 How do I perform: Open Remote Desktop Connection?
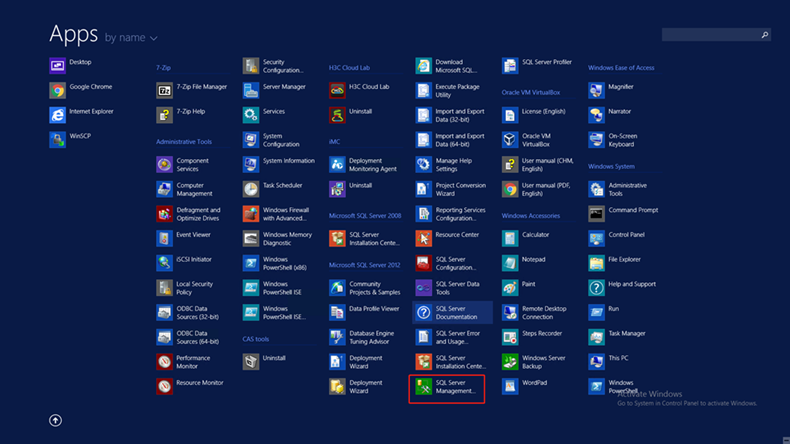[x=535, y=312]
